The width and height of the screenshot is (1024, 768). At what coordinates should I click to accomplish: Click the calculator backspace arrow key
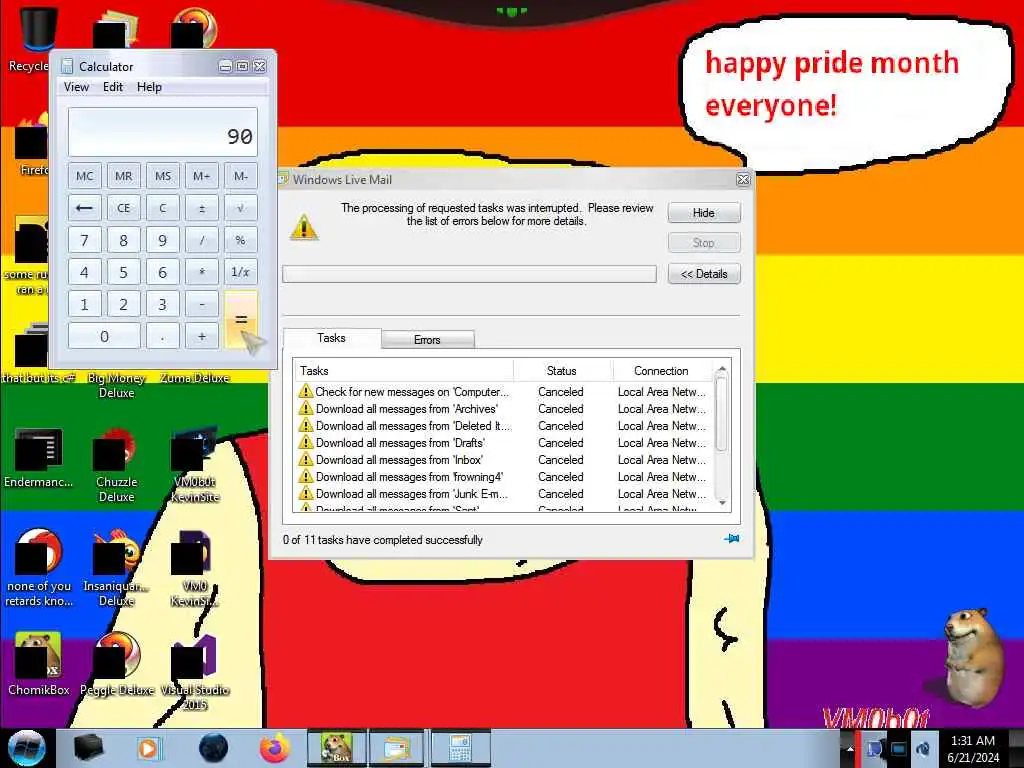pyautogui.click(x=84, y=208)
